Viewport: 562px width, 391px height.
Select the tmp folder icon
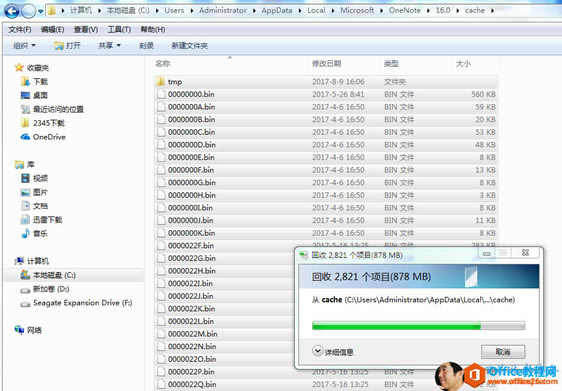[161, 82]
